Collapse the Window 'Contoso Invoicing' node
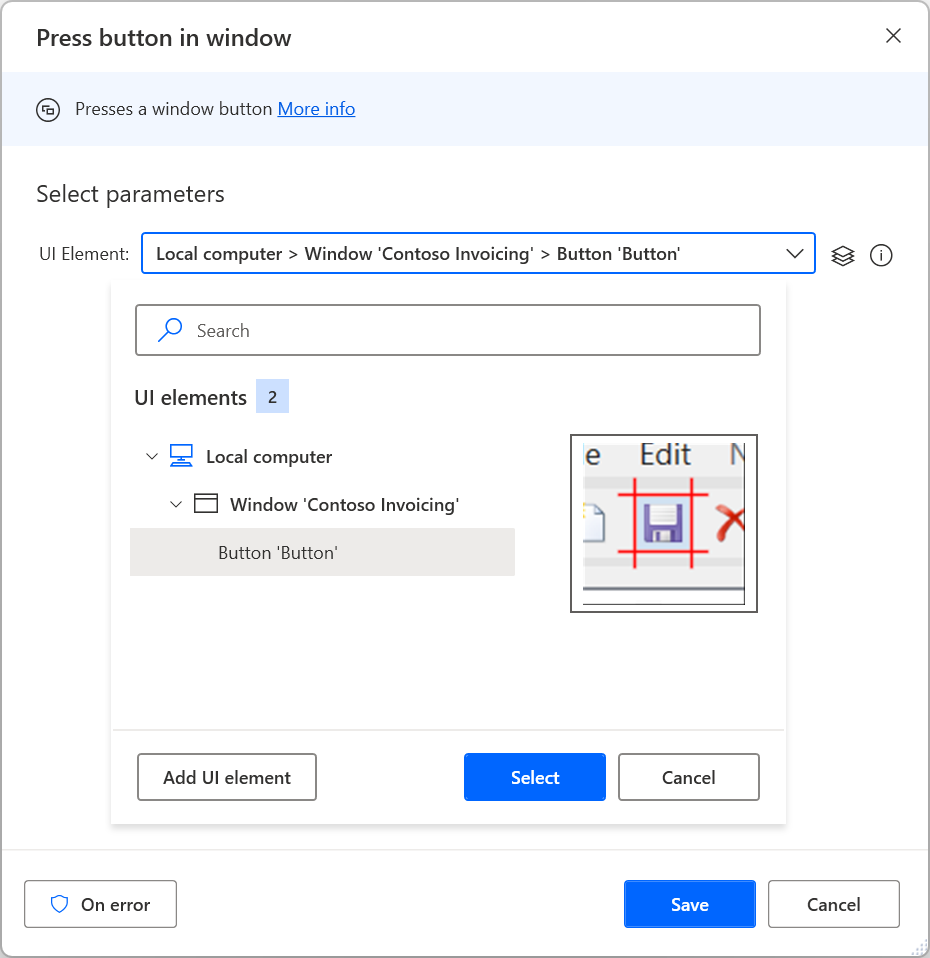Screen dimensions: 930x958 176,504
